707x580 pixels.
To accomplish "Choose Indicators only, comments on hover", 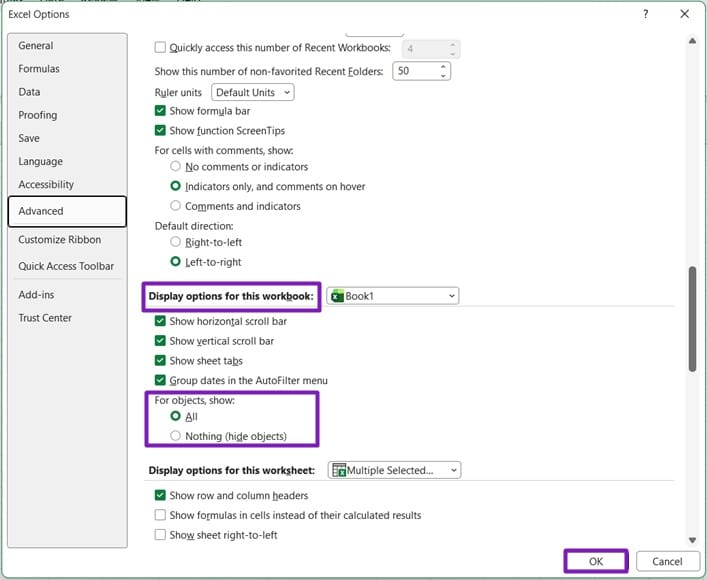I will click(175, 186).
